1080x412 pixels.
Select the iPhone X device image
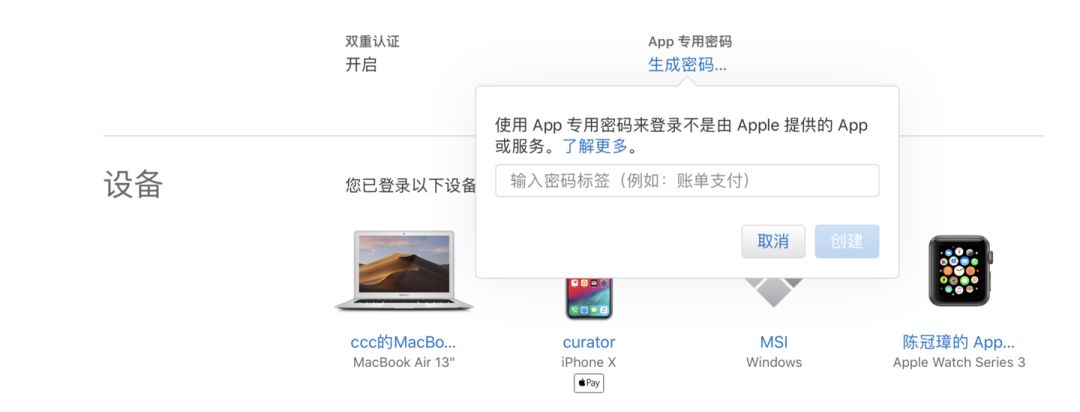click(x=588, y=298)
